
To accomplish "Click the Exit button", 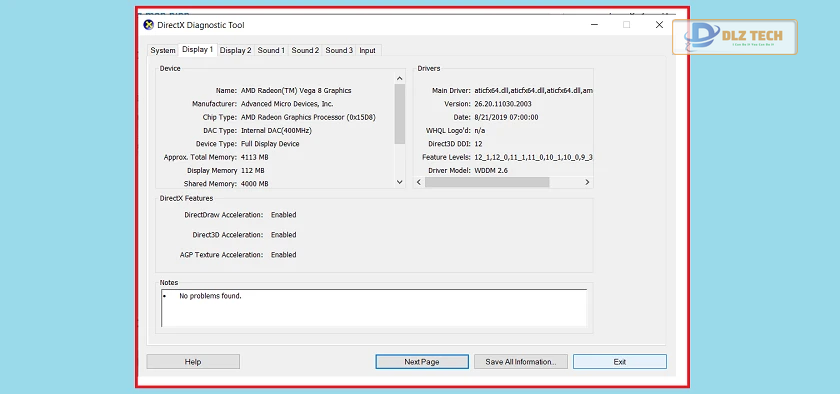I will click(x=620, y=362).
